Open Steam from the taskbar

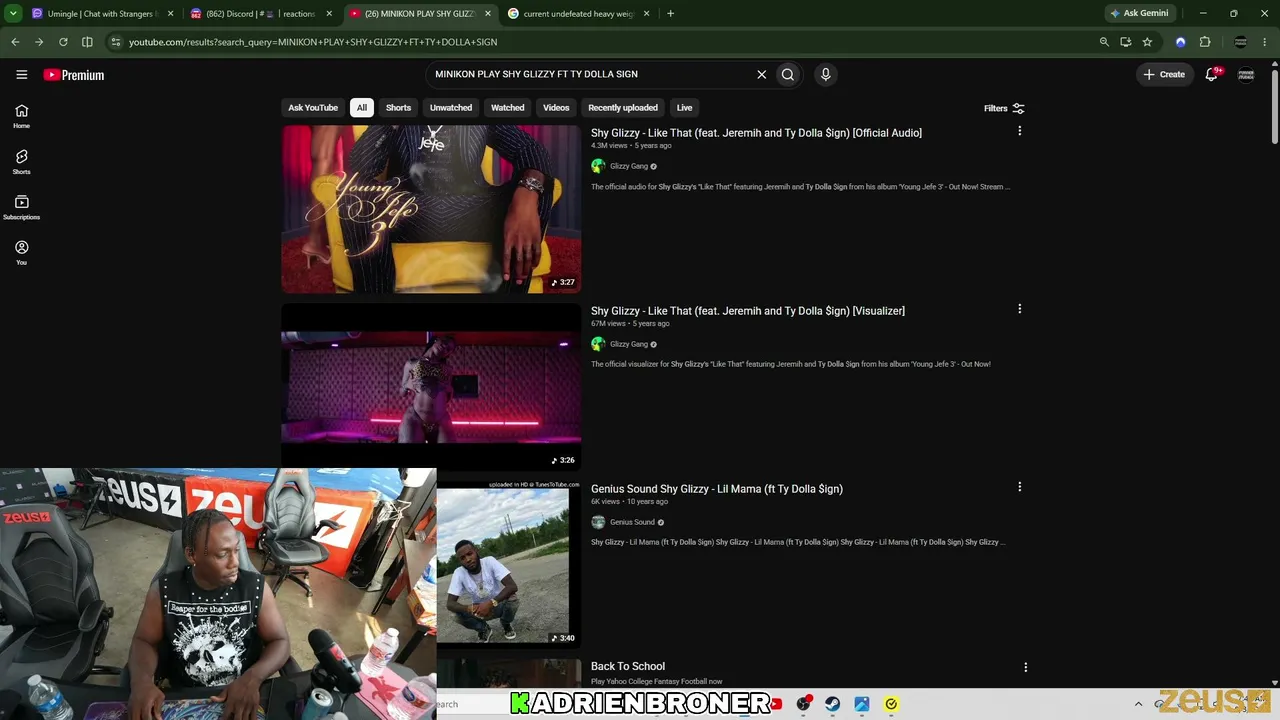click(832, 704)
